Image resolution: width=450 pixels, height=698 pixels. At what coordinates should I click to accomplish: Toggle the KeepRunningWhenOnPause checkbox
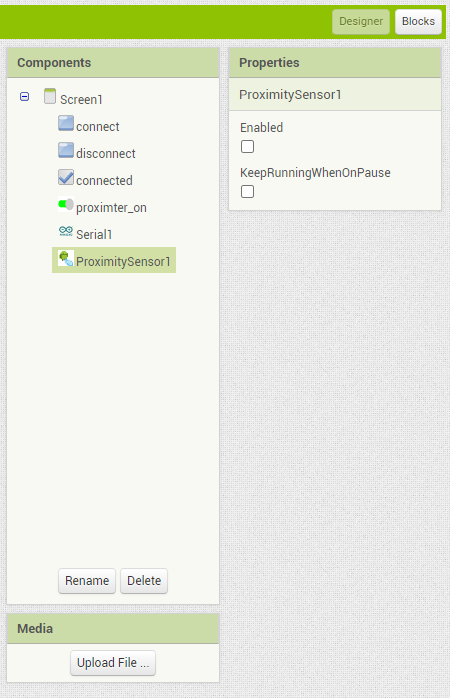(x=247, y=191)
